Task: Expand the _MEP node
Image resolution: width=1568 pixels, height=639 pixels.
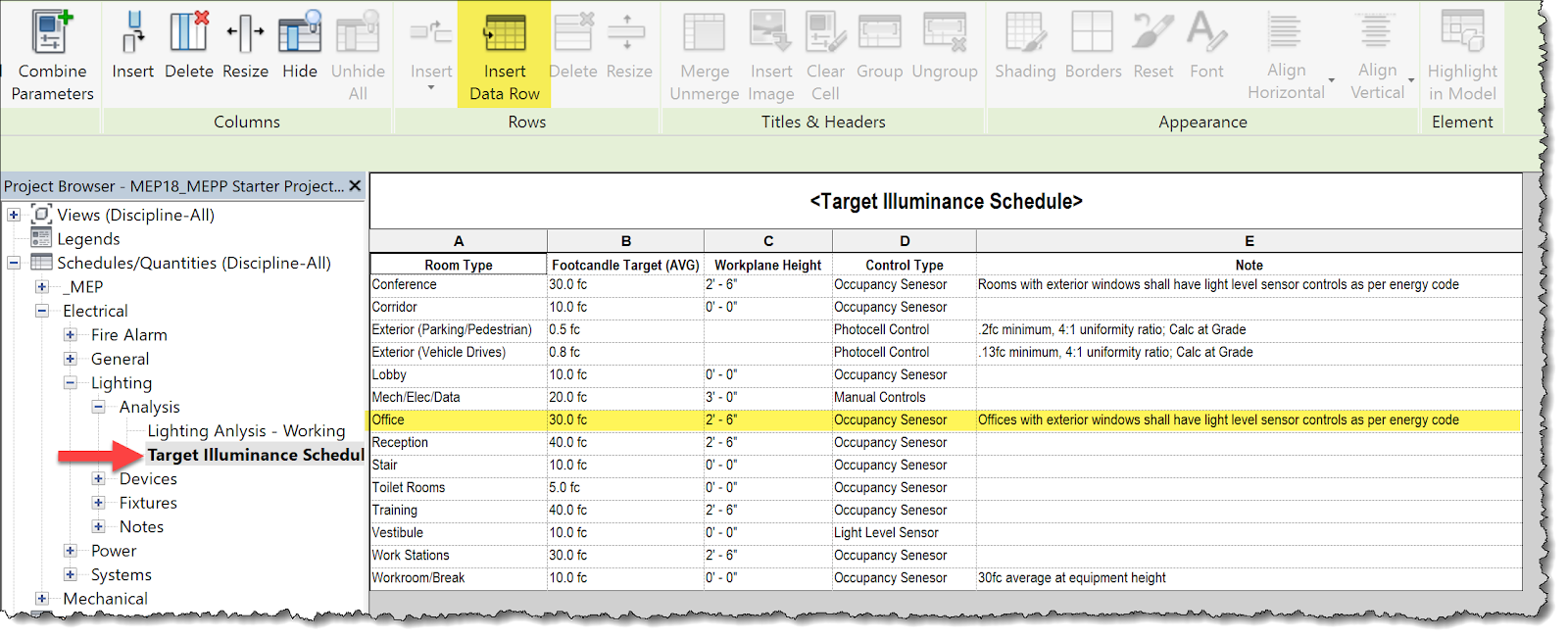Action: point(42,287)
